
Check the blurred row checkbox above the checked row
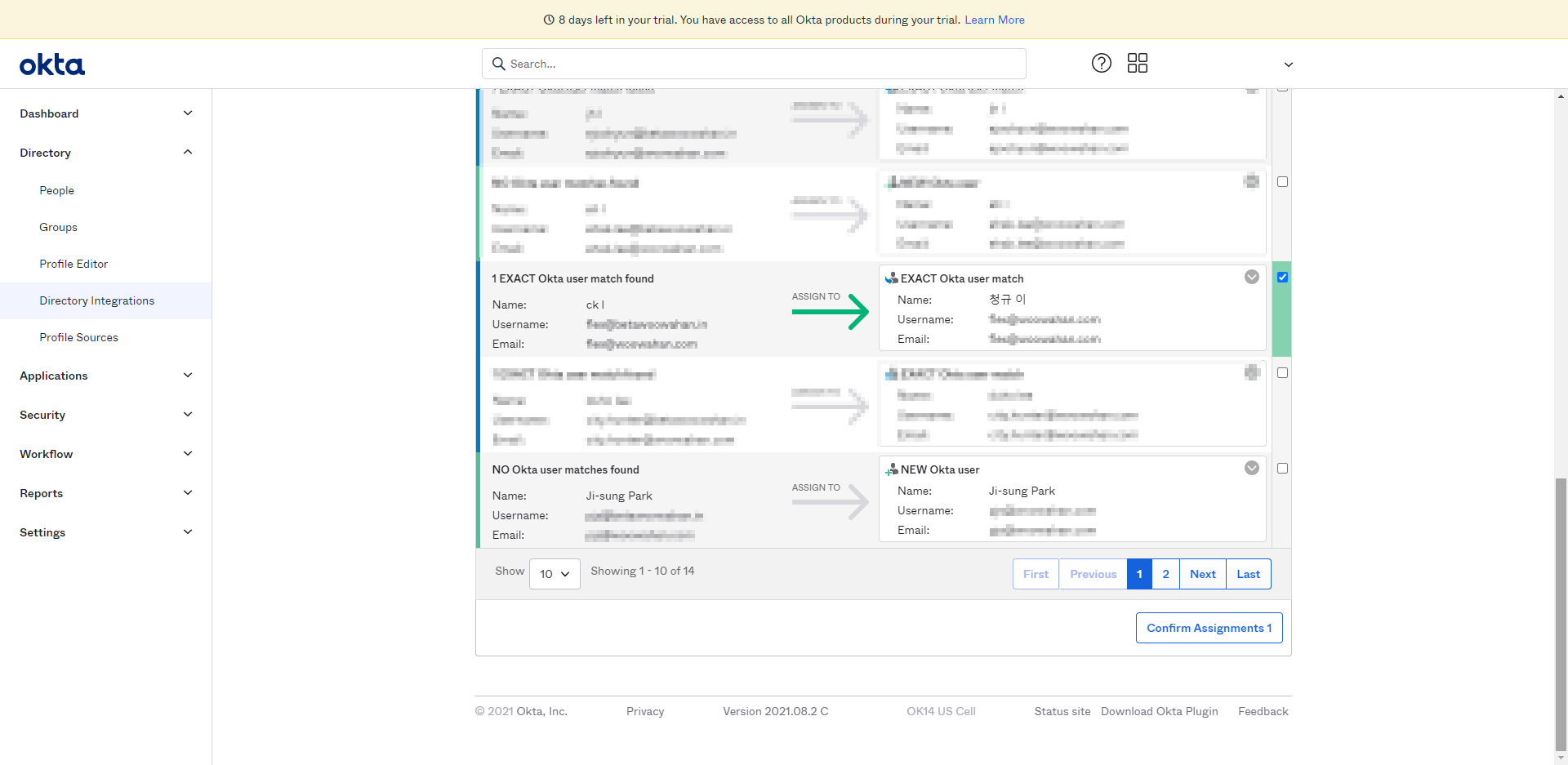tap(1282, 182)
